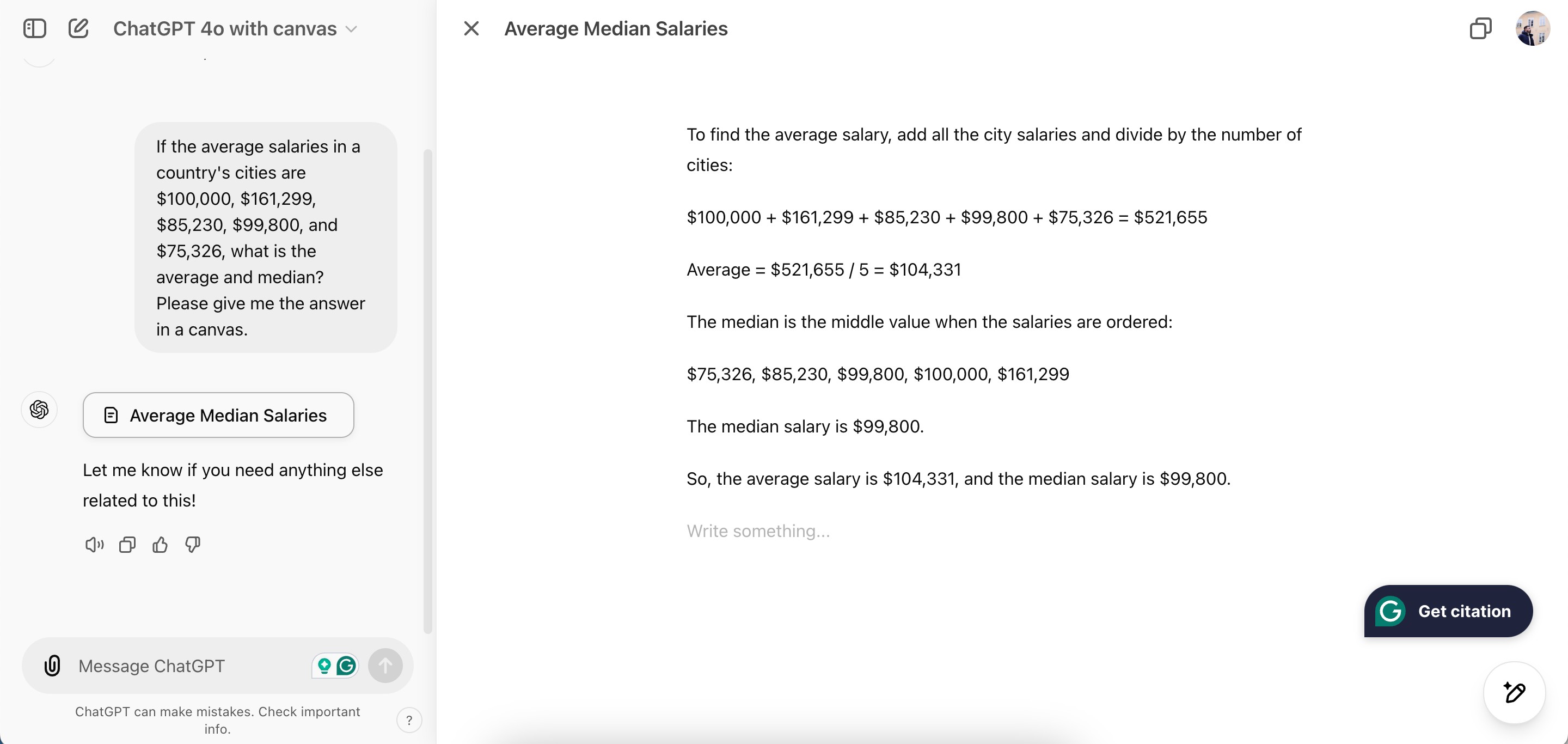Click the 'To find the average salary' paragraph
The image size is (1568, 744).
[x=994, y=149]
